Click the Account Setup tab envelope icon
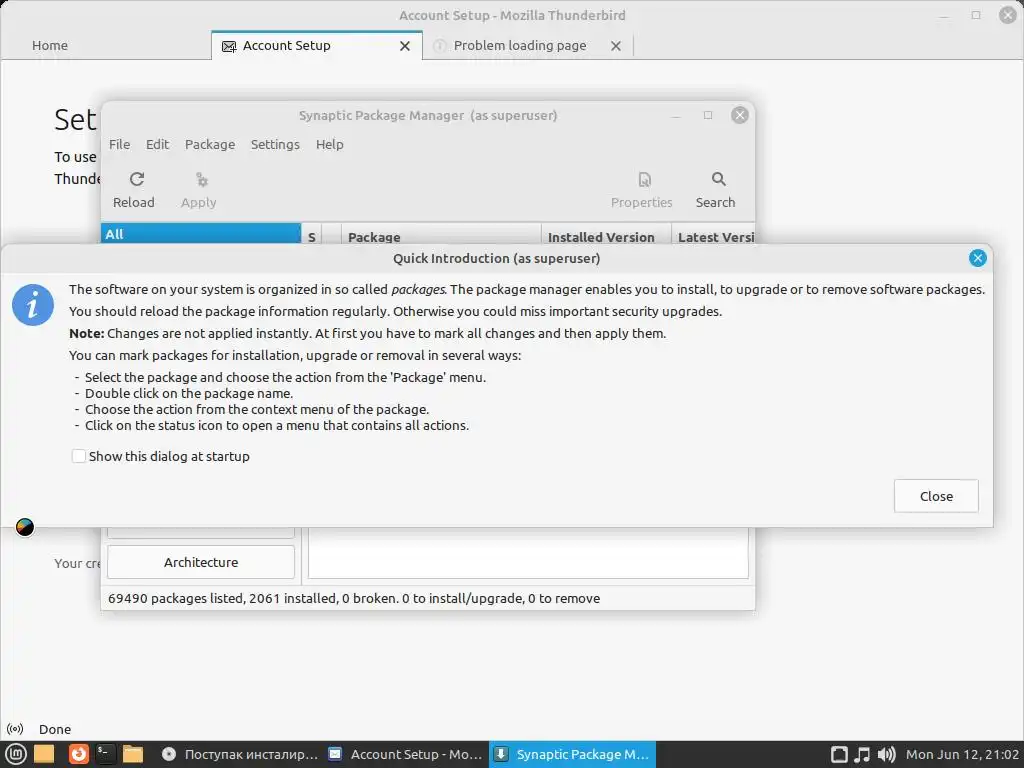1024x768 pixels. coord(229,46)
